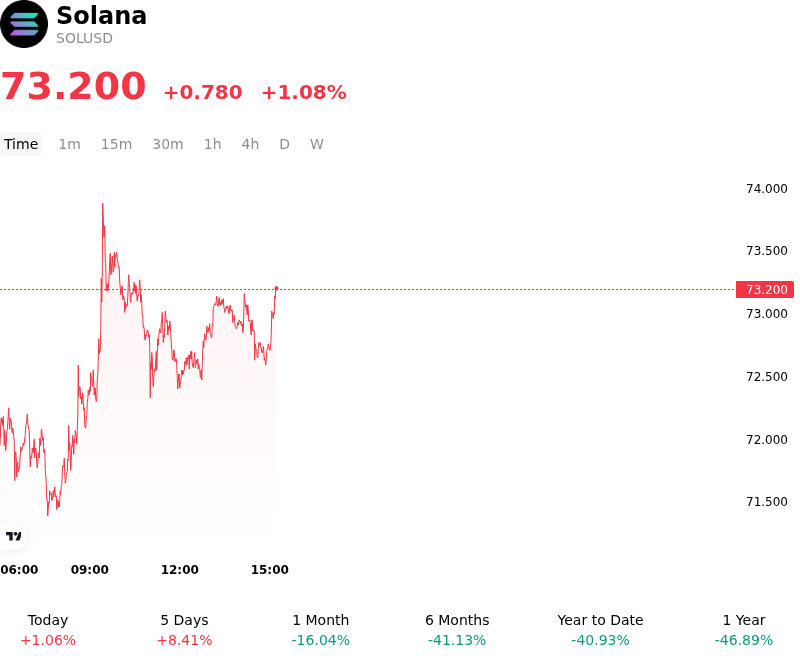This screenshot has width=800, height=660.
Task: Click the SOLUSD ticker symbol
Action: (x=84, y=38)
